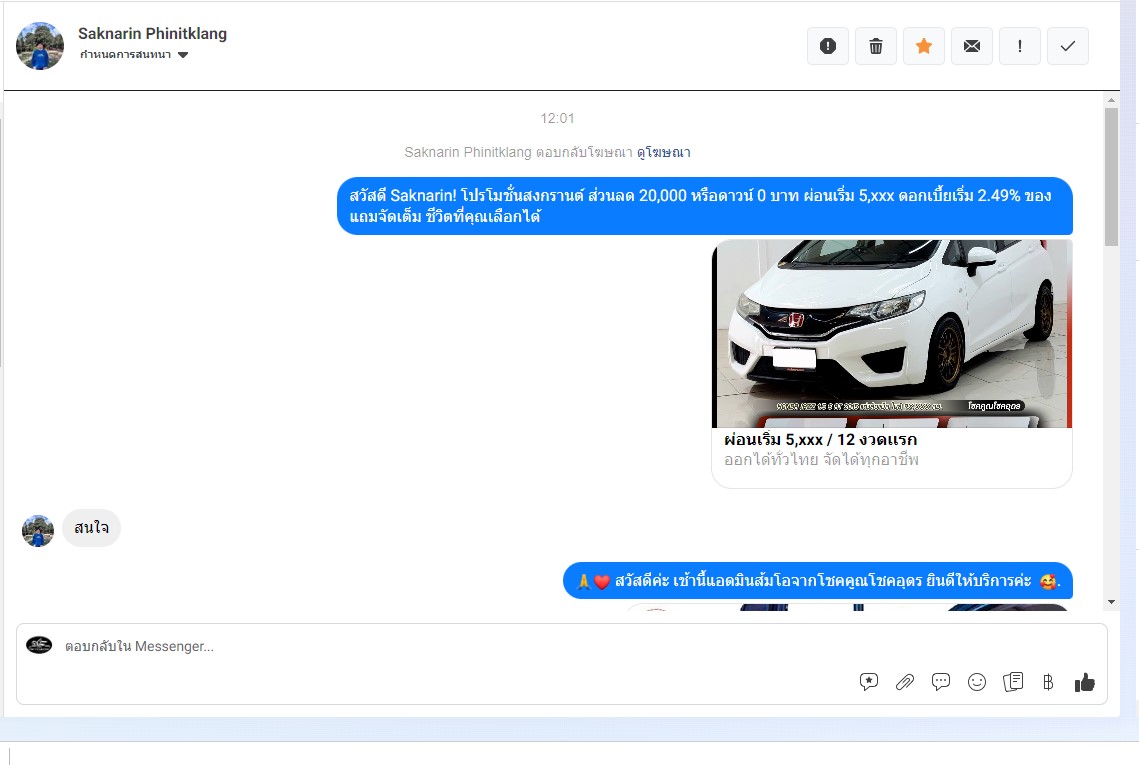Image resolution: width=1139 pixels, height=765 pixels.
Task: Send a thumbs up like
Action: (1085, 682)
